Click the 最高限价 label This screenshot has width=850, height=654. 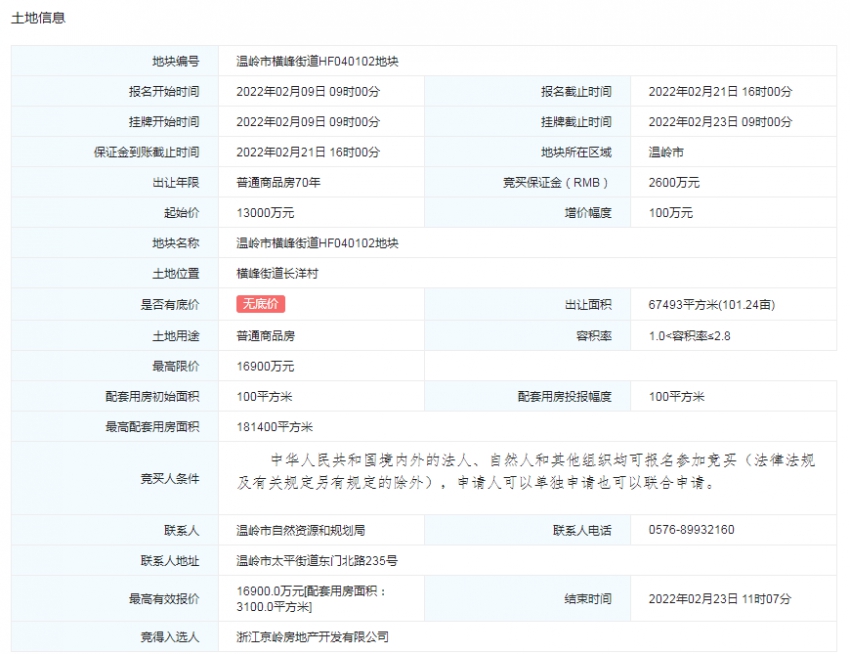point(176,366)
